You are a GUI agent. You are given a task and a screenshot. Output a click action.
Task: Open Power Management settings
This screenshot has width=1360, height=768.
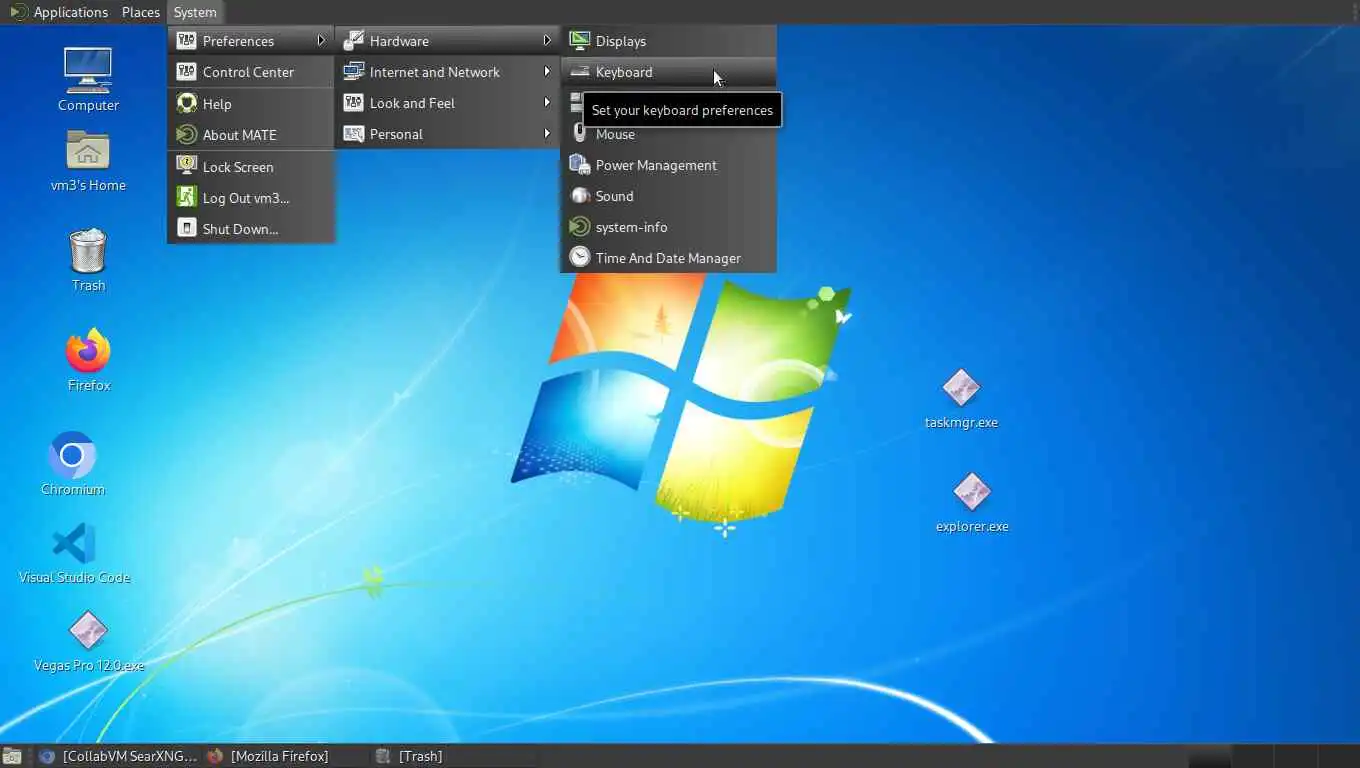pyautogui.click(x=668, y=165)
